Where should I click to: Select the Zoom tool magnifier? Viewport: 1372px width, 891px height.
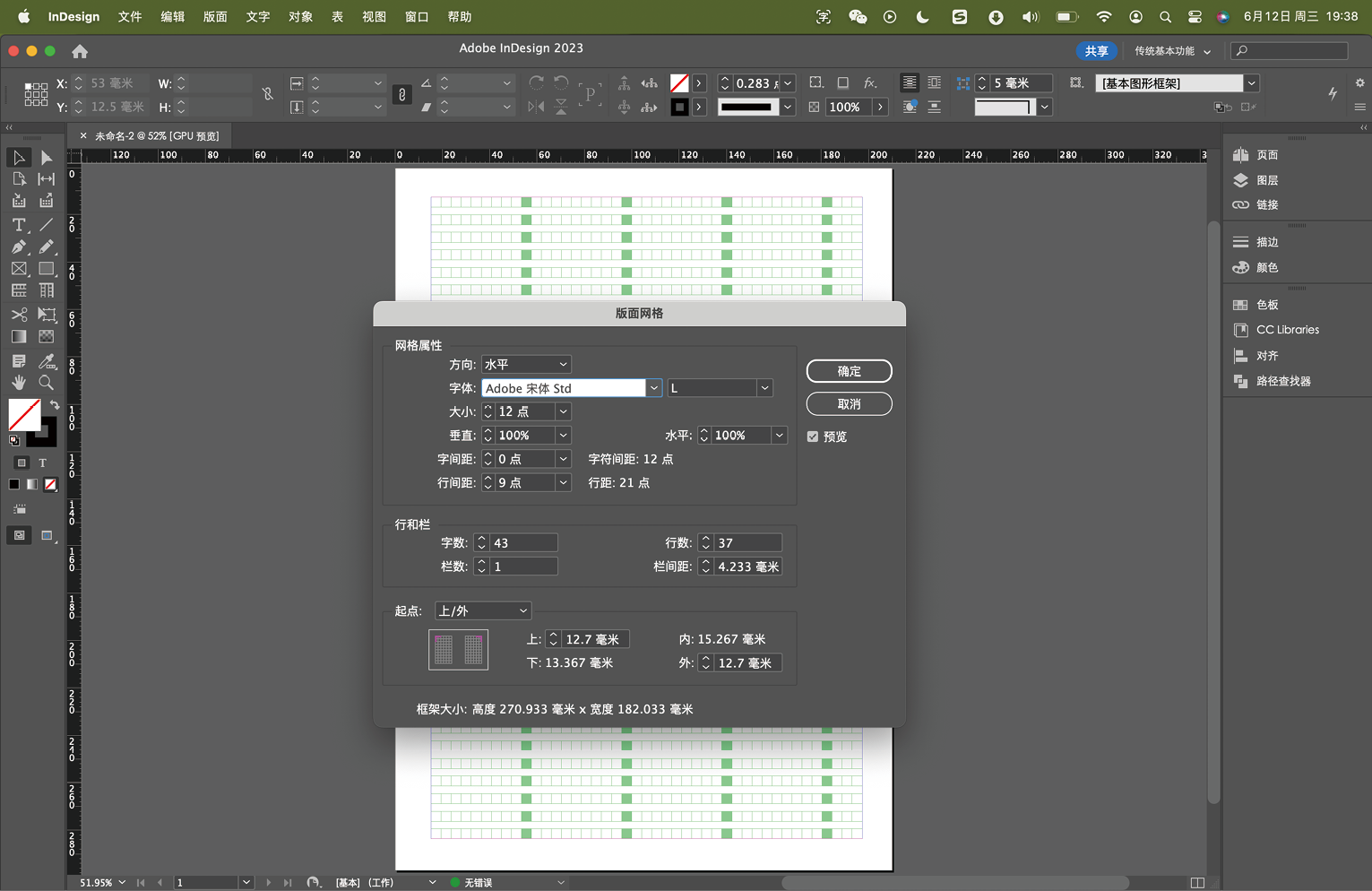(47, 383)
